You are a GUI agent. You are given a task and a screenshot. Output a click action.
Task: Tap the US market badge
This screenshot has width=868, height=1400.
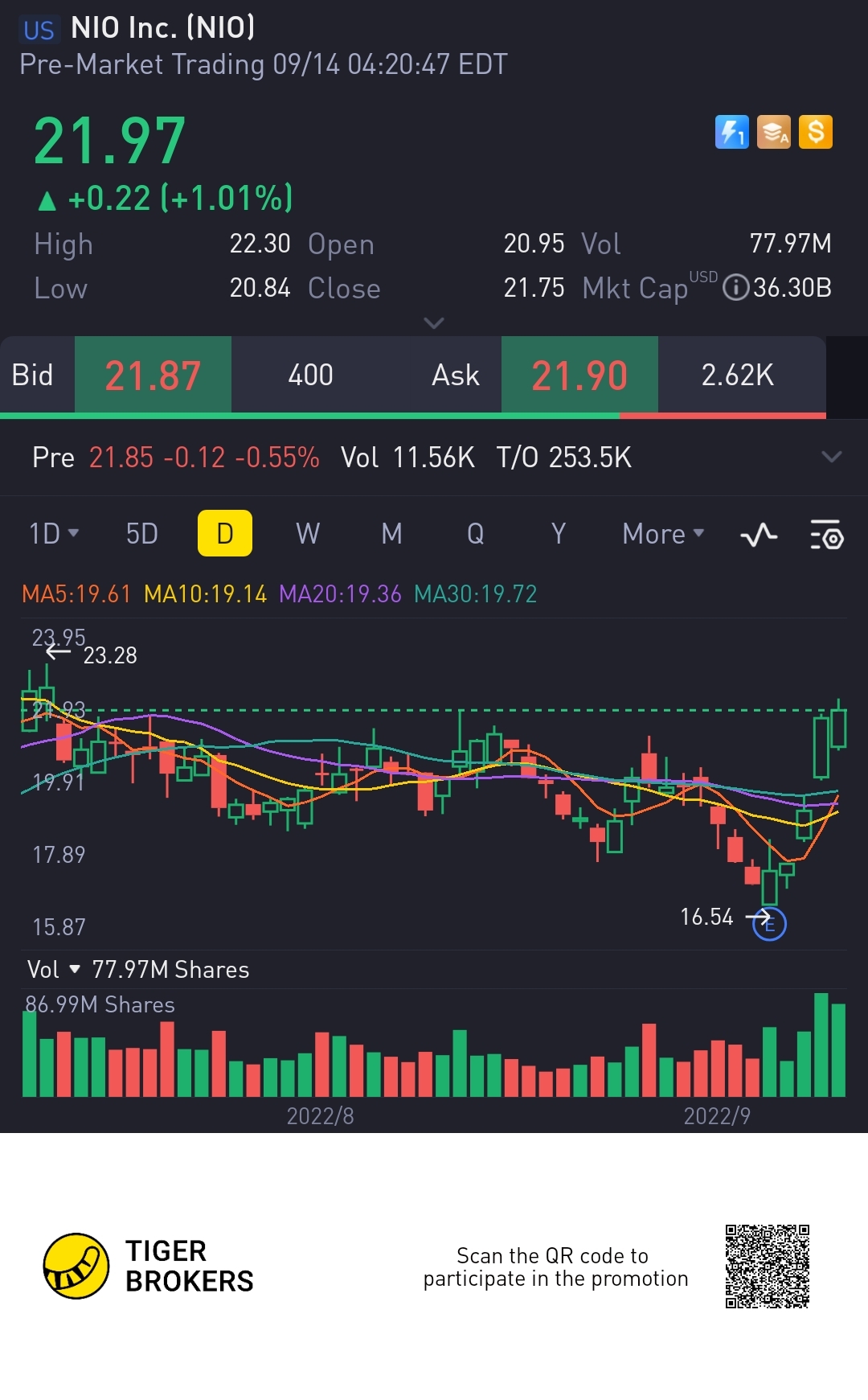[x=38, y=30]
